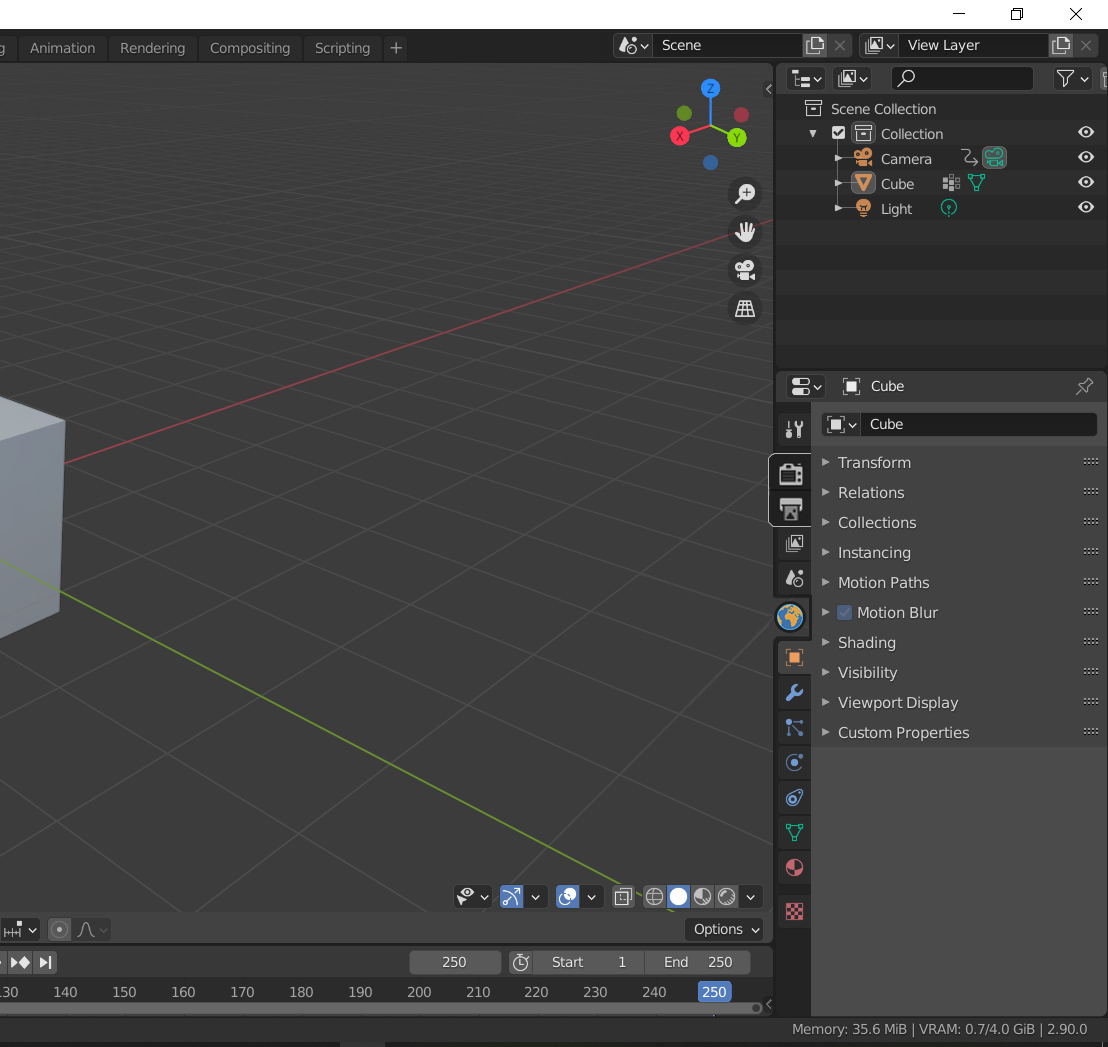Click the Cube mesh data icon in outliner

pyautogui.click(x=977, y=183)
